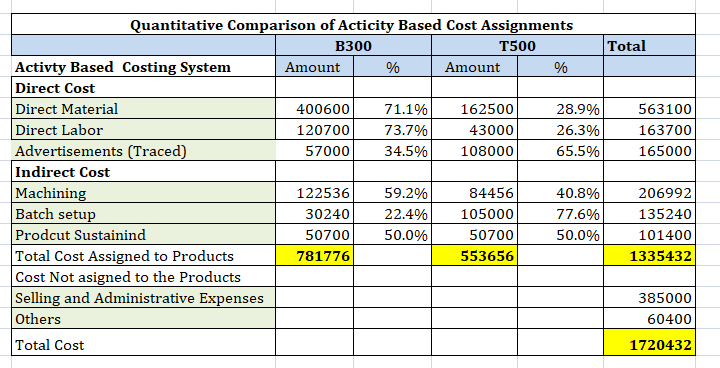Screen dimensions: 720x368
Task: Select Advertisements T500 amount 108000
Action: pyautogui.click(x=474, y=151)
